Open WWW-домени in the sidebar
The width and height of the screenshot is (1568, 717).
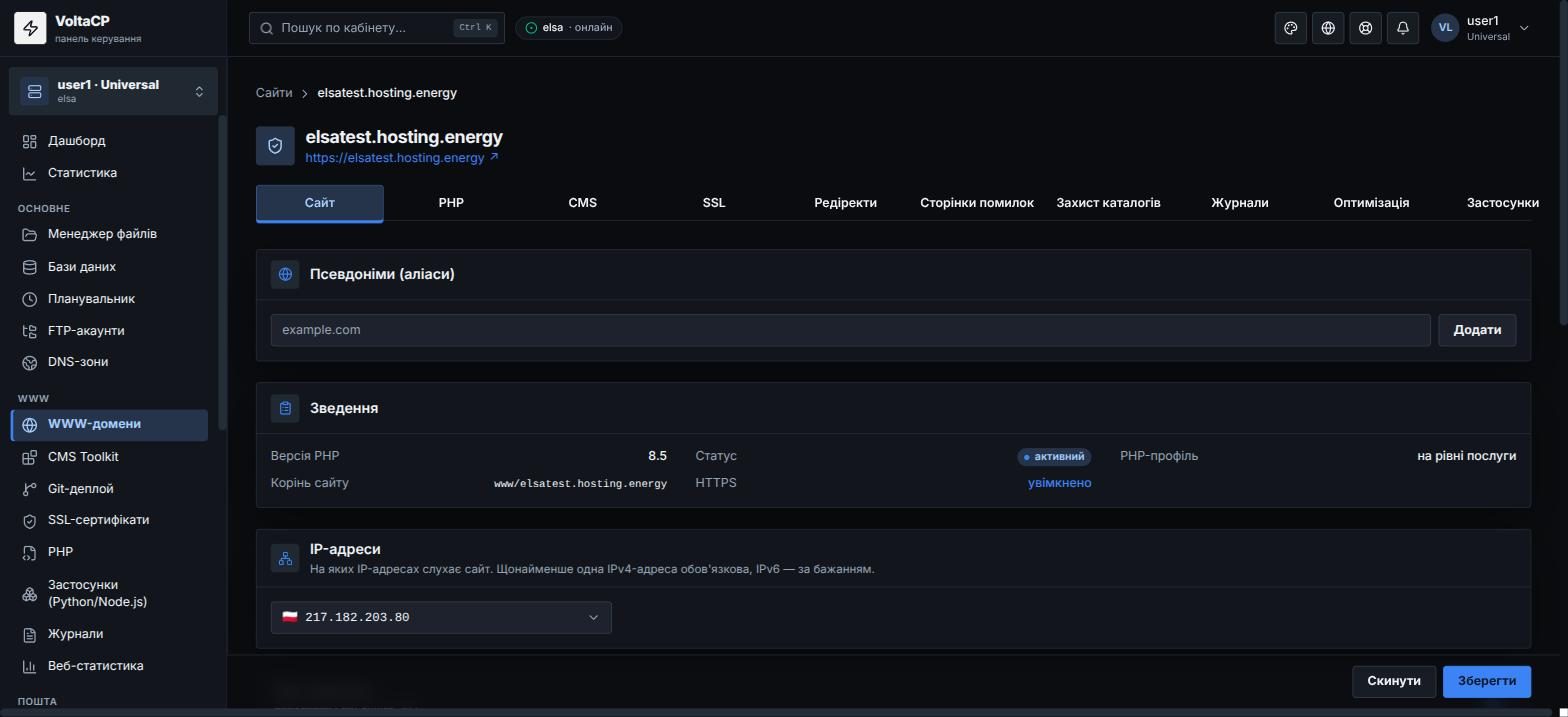110,425
